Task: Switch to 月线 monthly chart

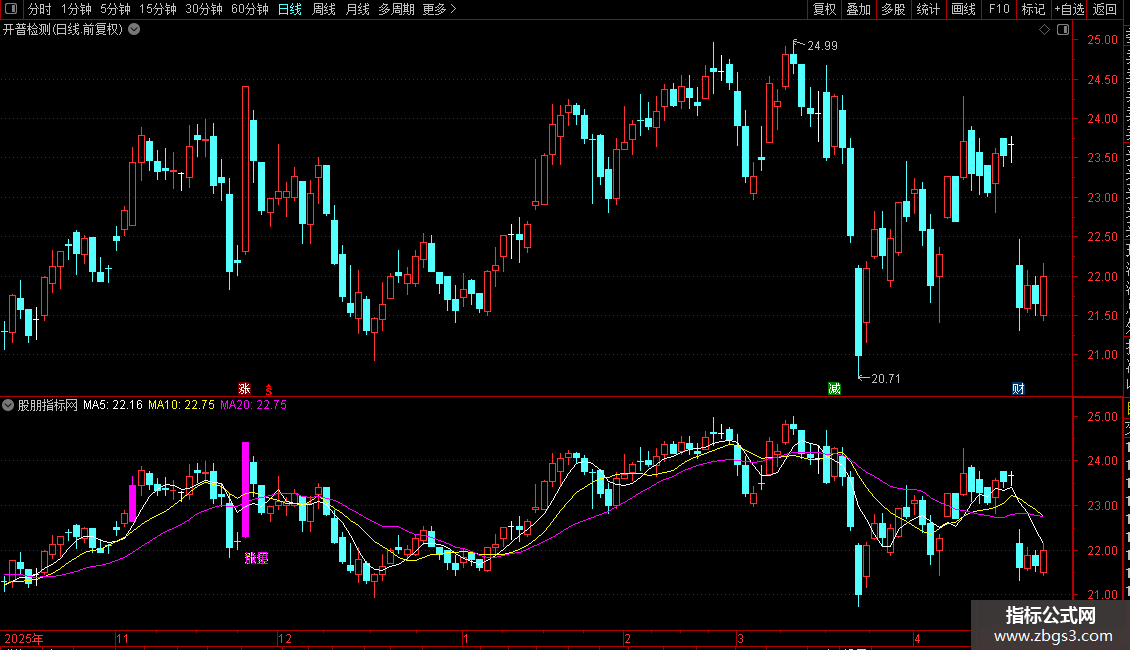Action: coord(357,9)
